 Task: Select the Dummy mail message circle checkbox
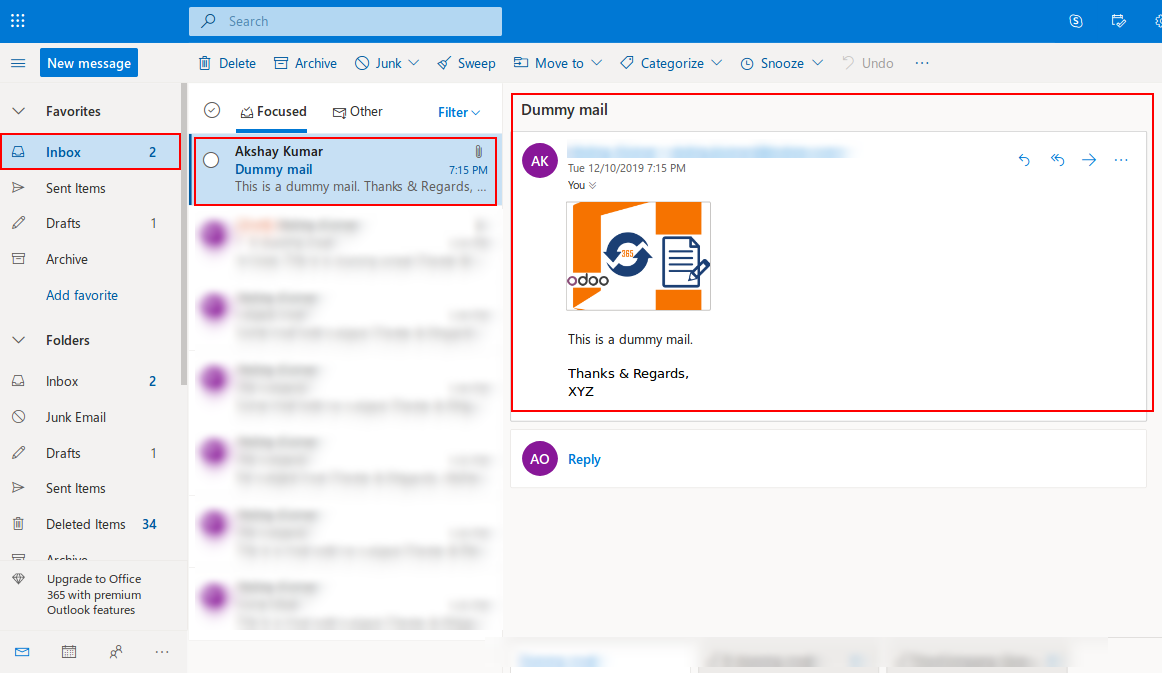coord(211,160)
